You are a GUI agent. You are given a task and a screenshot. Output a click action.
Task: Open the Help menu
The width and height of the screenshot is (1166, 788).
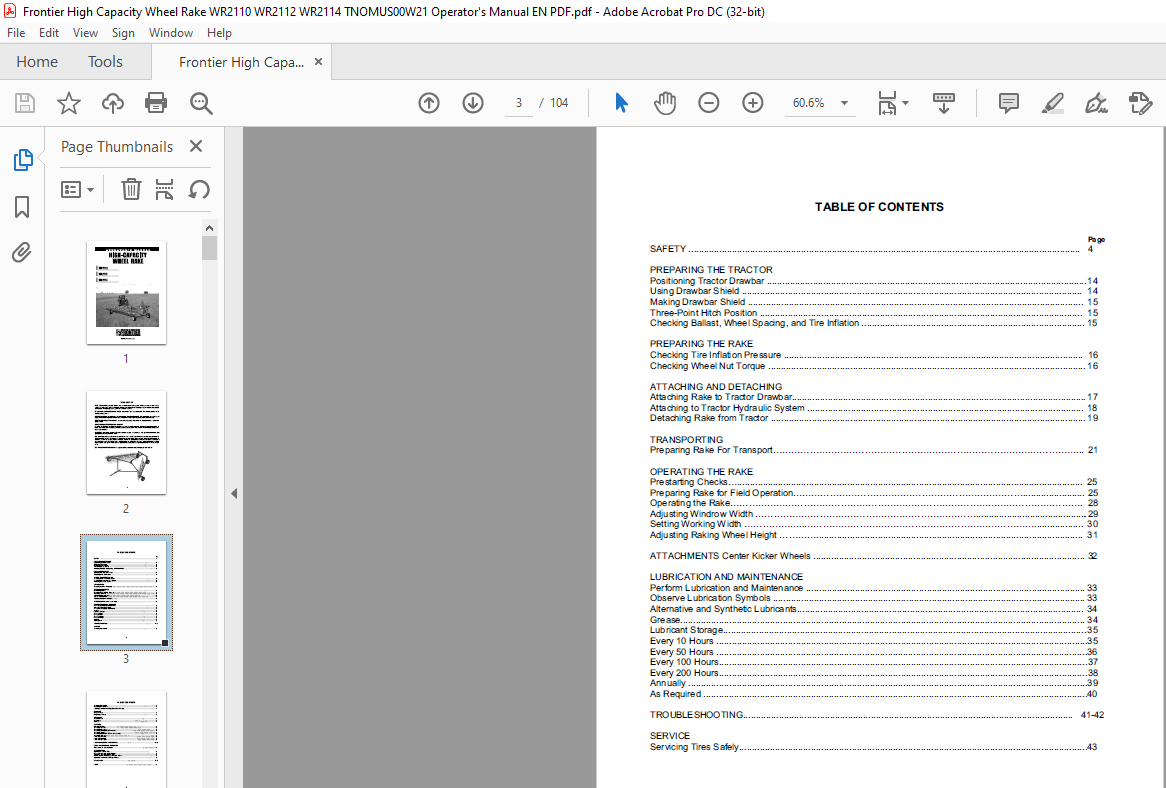pos(219,33)
